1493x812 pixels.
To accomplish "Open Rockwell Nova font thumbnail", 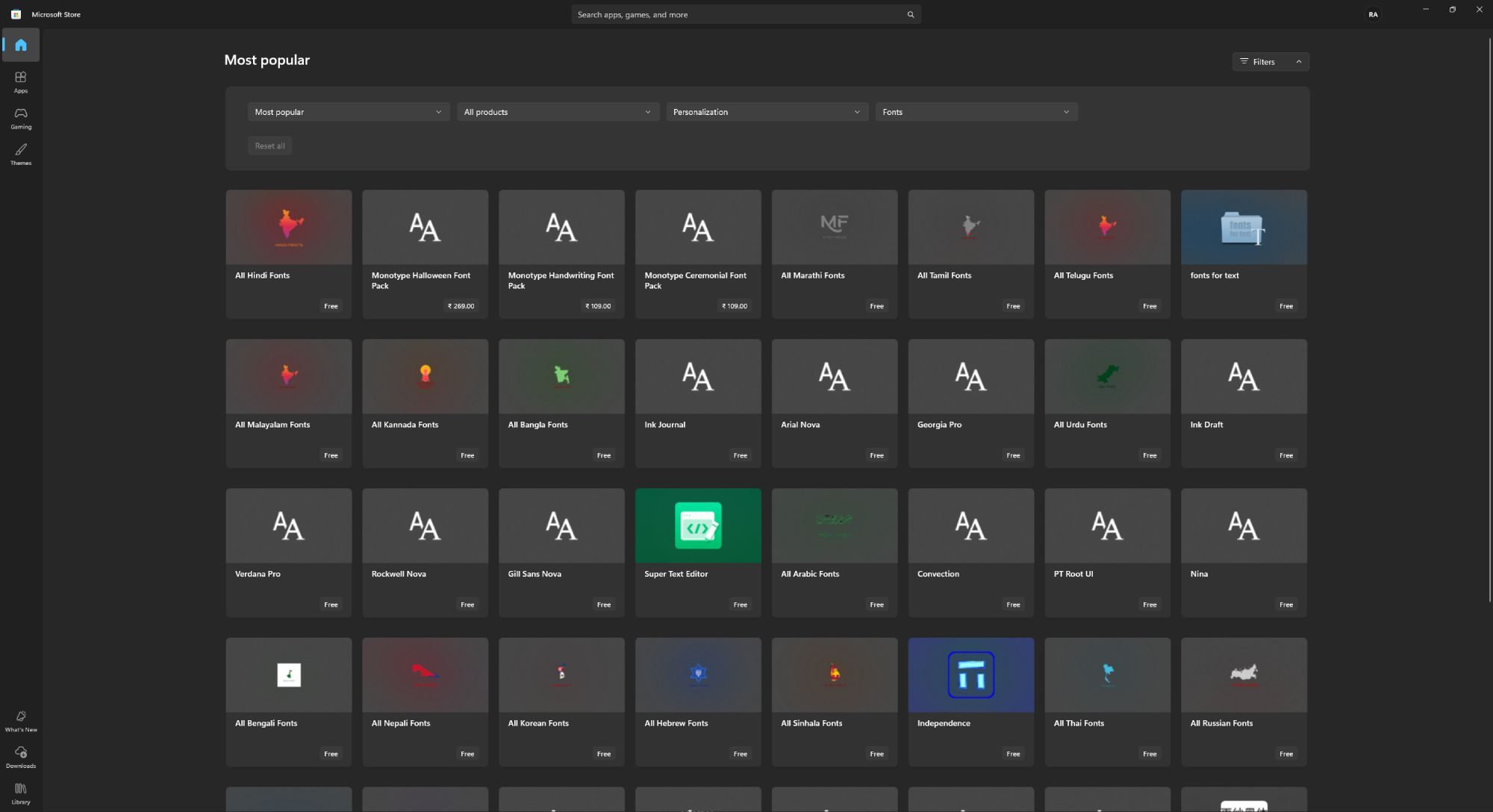I will click(426, 525).
